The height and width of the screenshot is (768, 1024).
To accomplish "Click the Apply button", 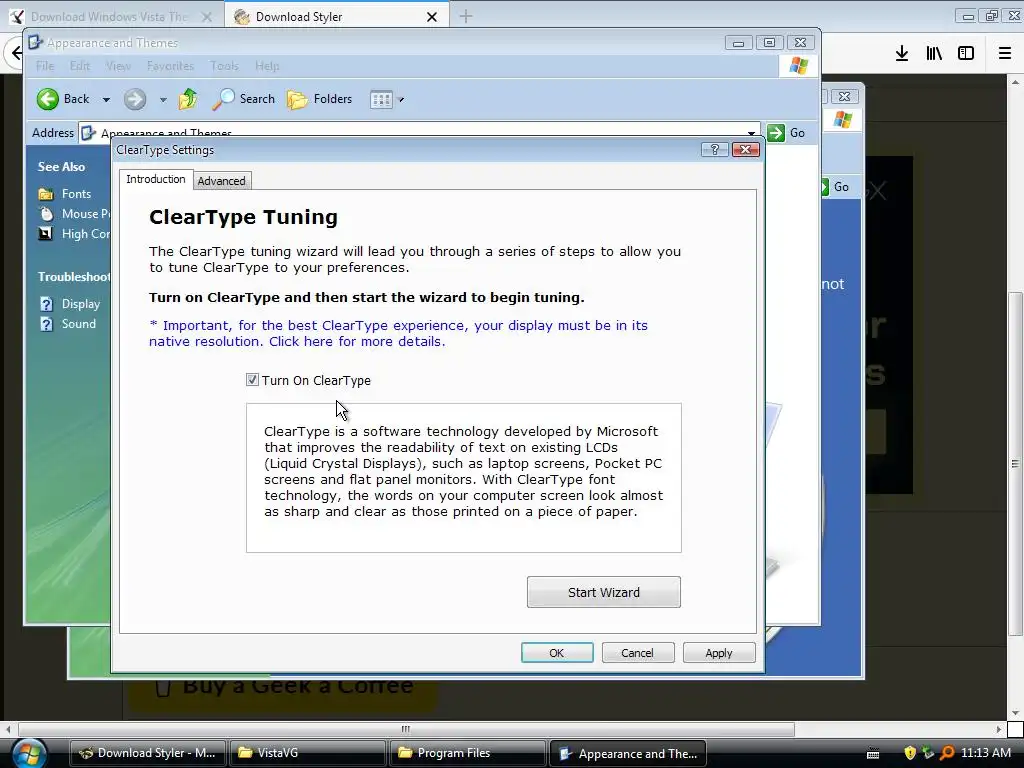I will pyautogui.click(x=718, y=652).
